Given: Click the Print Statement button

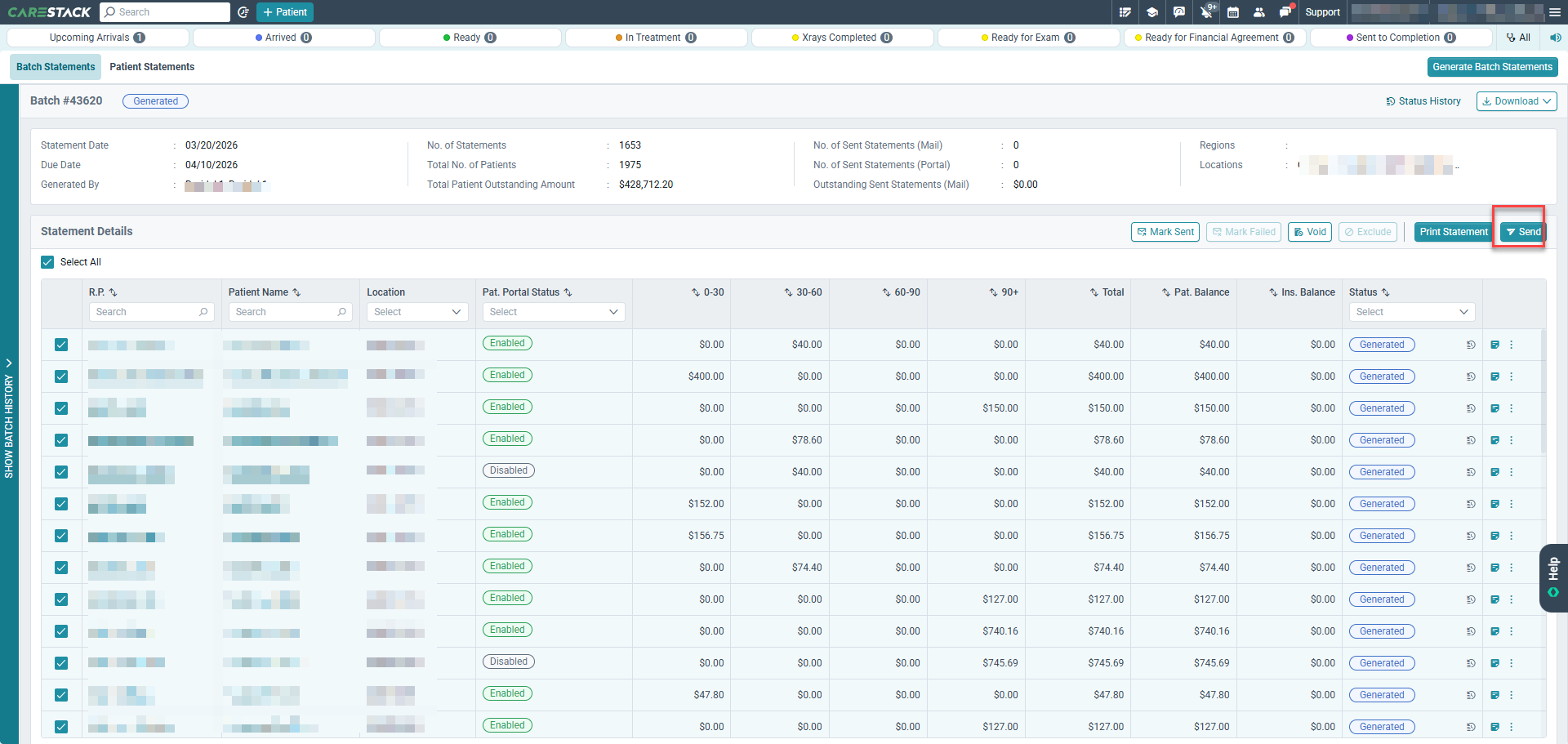Looking at the screenshot, I should pos(1454,232).
